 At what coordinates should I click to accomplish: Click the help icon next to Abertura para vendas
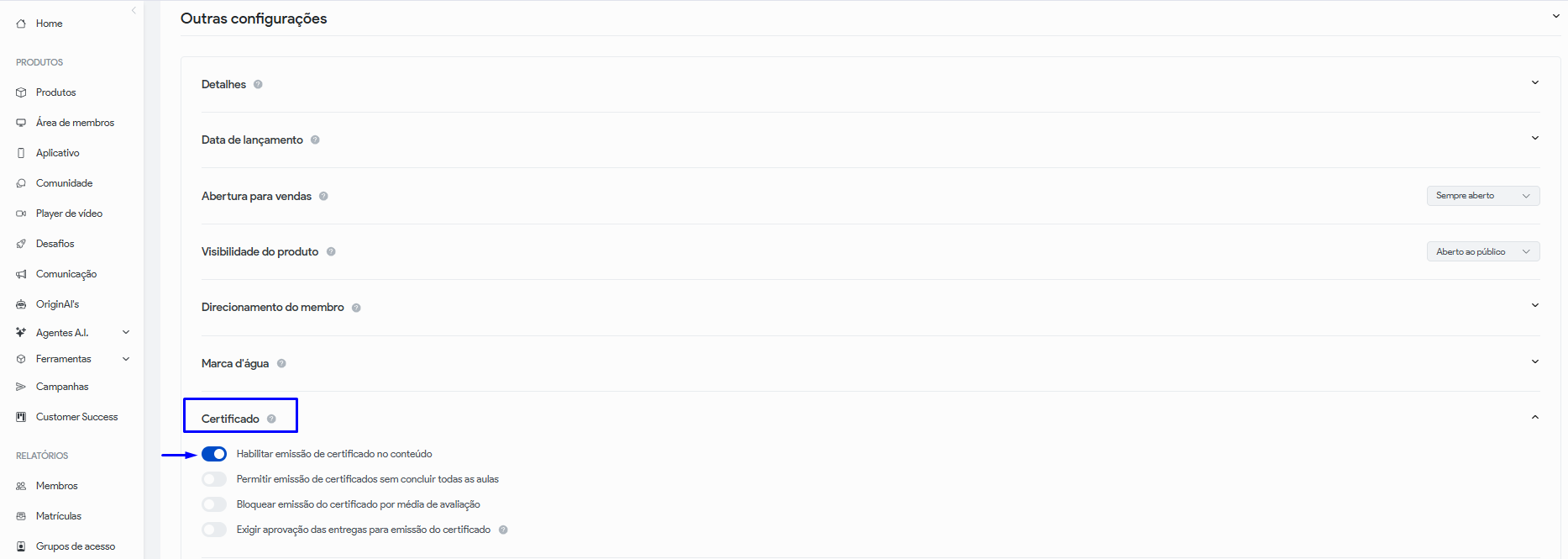coord(323,196)
